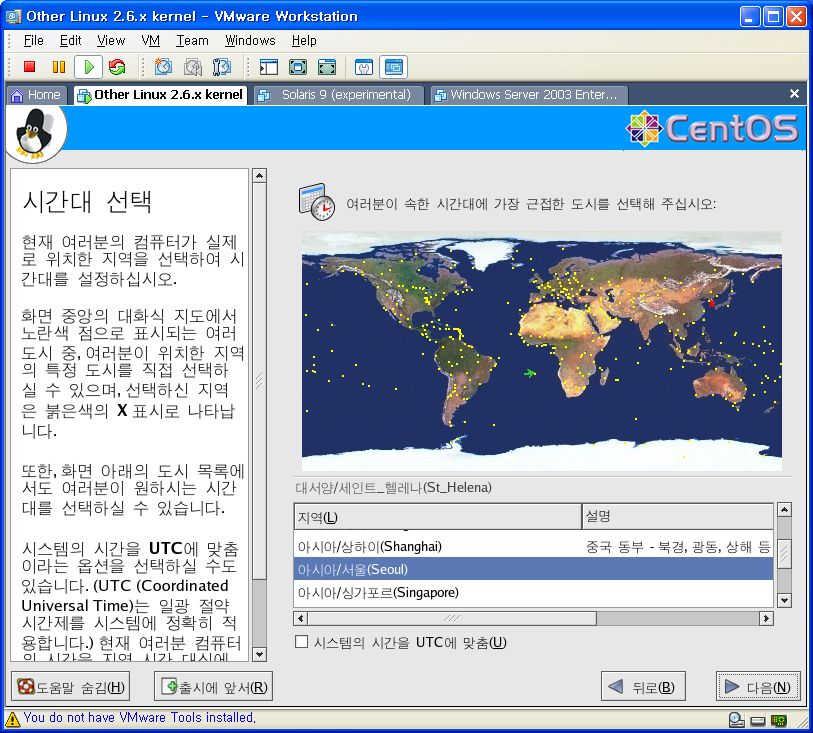Enable the system clock UTC checkbox
Screen dimensions: 813x733
point(302,642)
